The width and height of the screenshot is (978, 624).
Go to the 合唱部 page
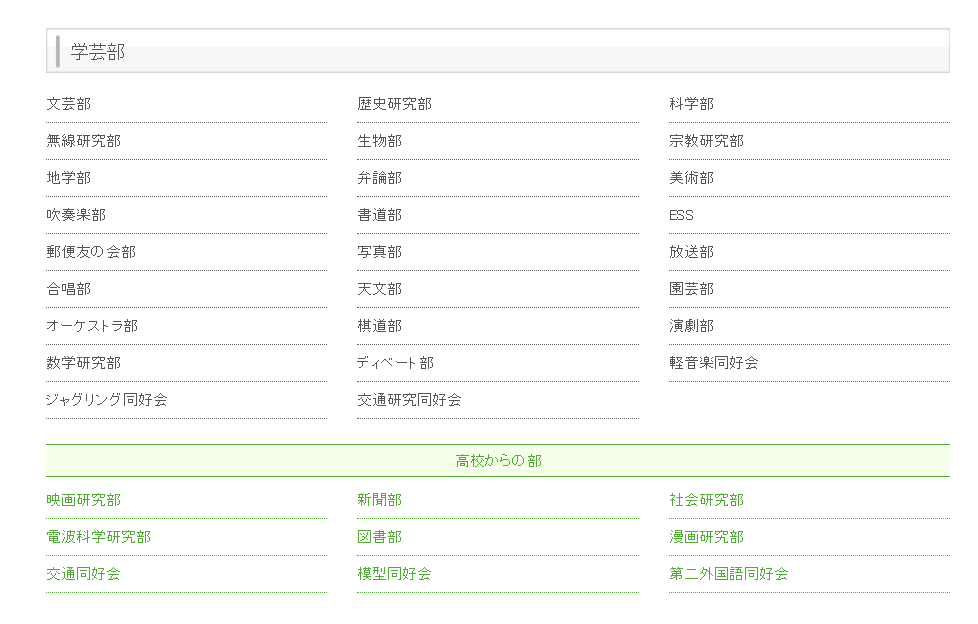(69, 289)
